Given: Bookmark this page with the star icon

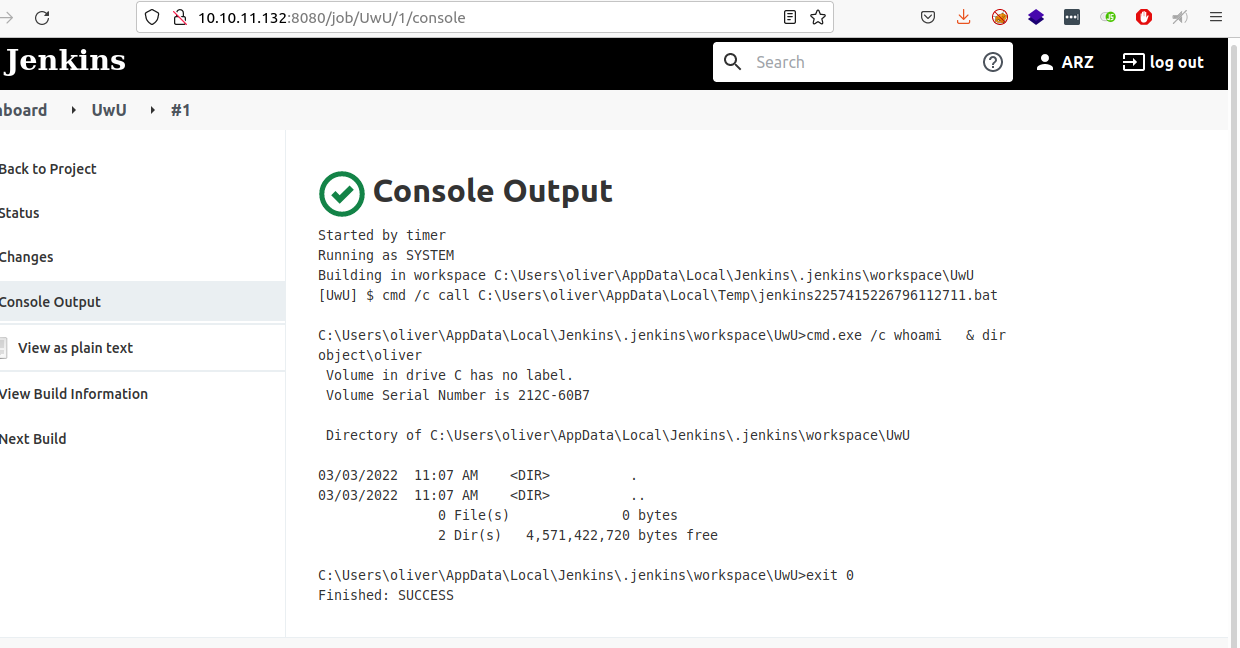Looking at the screenshot, I should point(818,17).
